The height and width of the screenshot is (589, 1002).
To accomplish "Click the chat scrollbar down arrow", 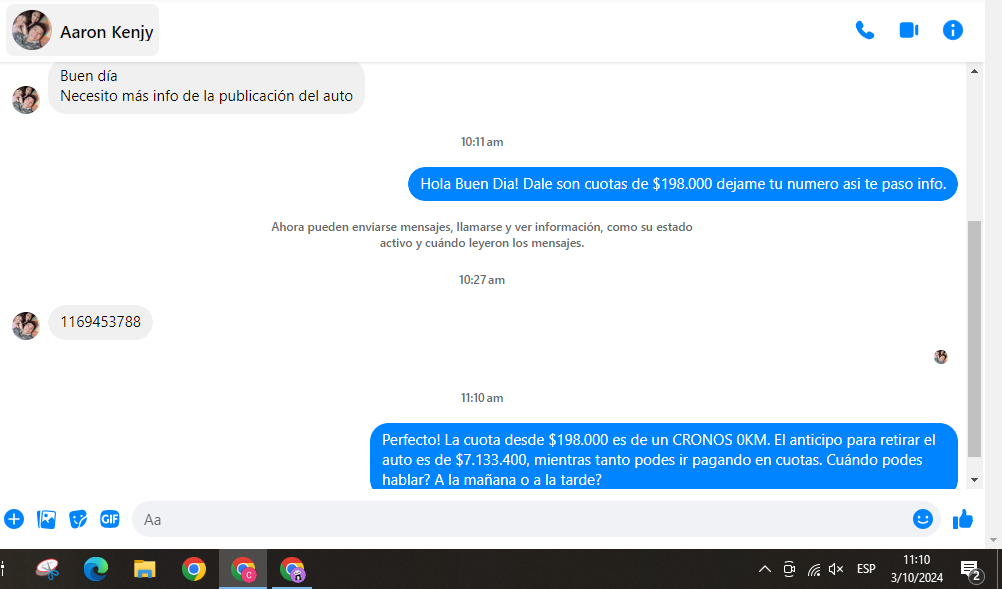I will [x=975, y=480].
